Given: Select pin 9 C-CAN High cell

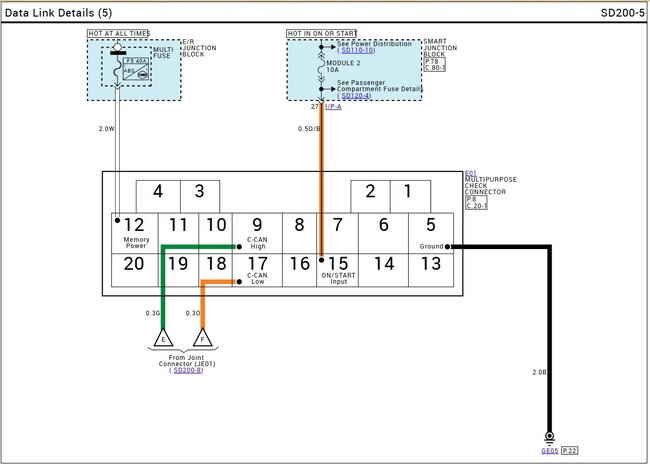Looking at the screenshot, I should (x=257, y=233).
